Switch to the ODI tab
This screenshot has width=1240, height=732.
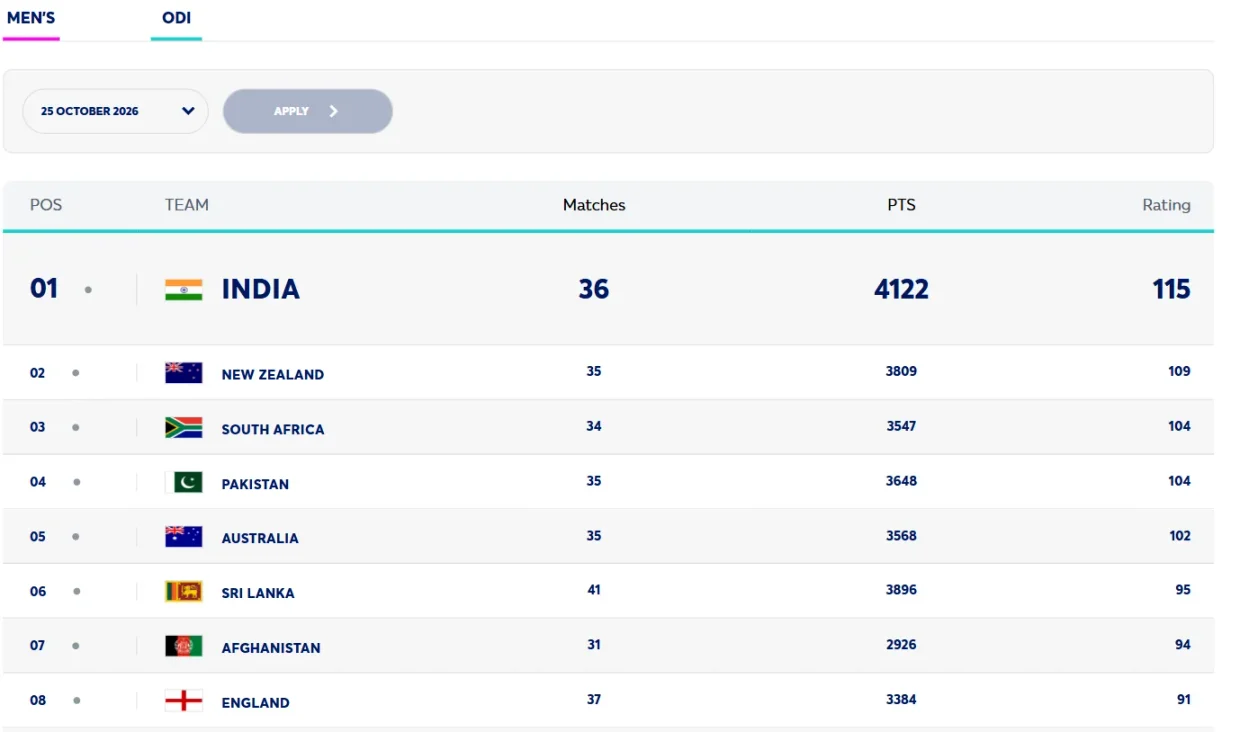176,18
